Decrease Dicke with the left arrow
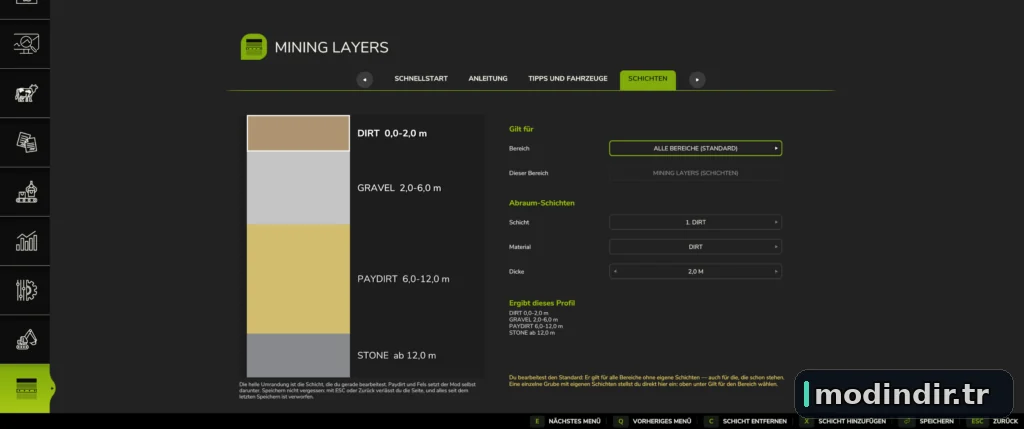The image size is (1024, 429). coord(615,271)
